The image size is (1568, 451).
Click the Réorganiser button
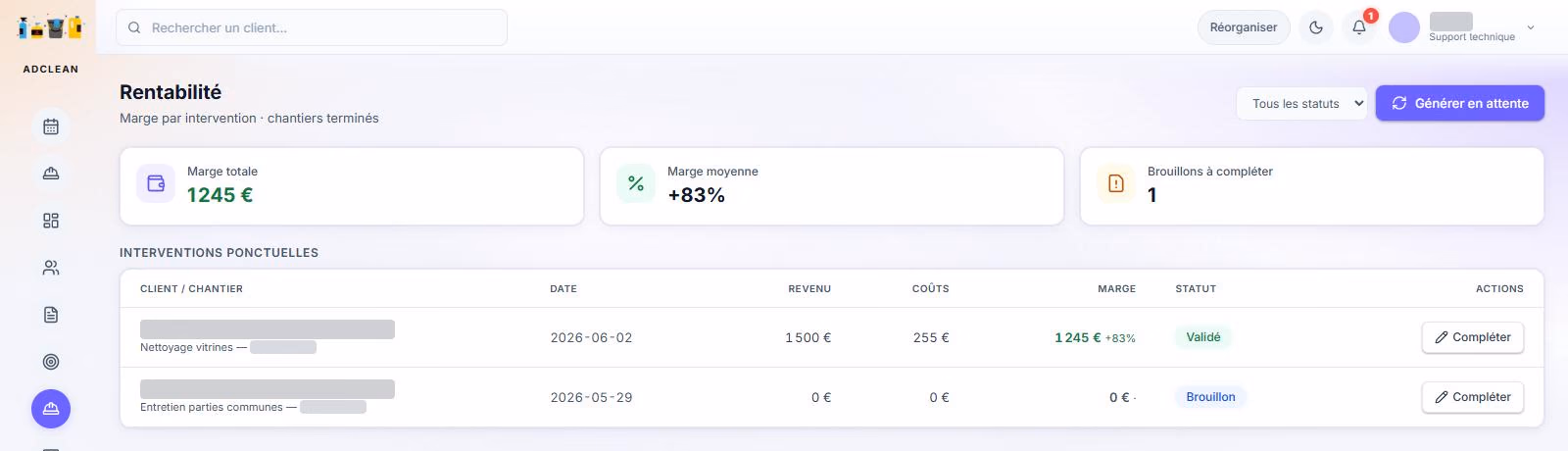[x=1244, y=27]
